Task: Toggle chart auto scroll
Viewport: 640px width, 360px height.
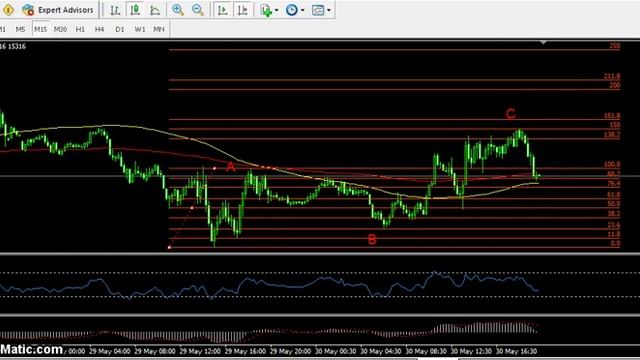Action: 222,10
